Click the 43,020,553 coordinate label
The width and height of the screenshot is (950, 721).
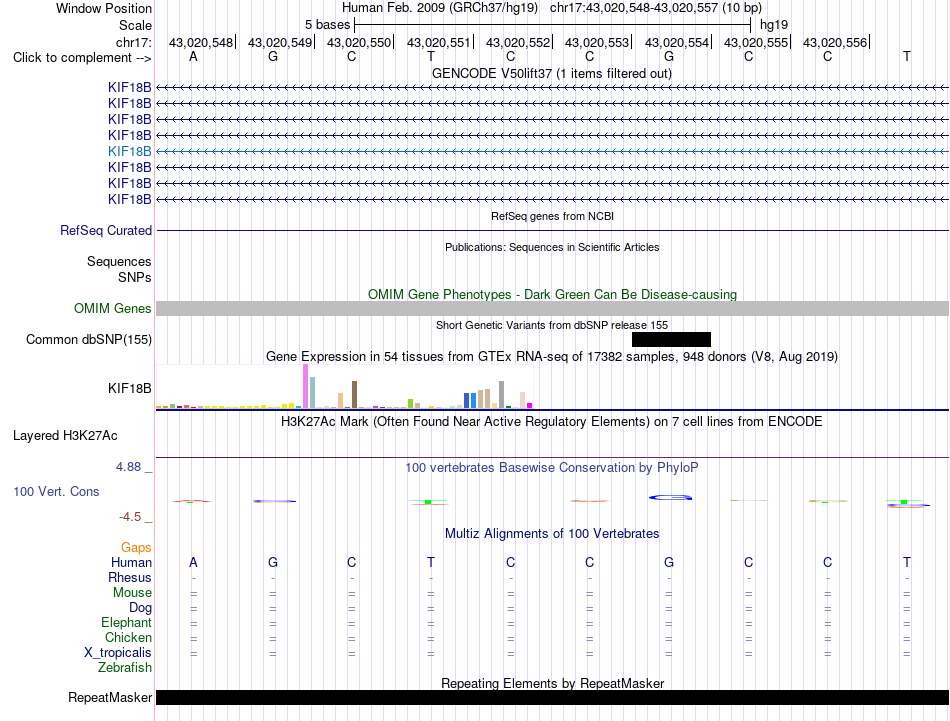pyautogui.click(x=597, y=42)
